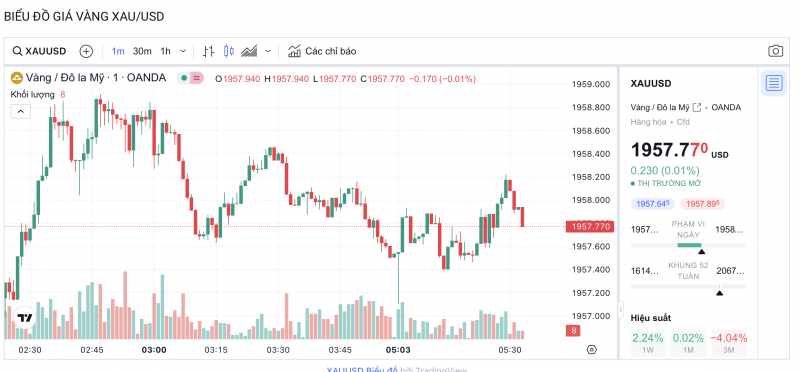Select the bar chart style icon
Screen dimensions: 800x372
tap(208, 51)
